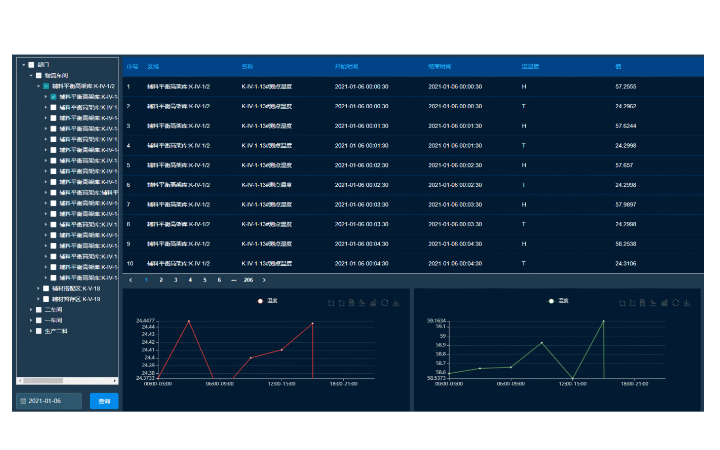Check the 生产二科 checkbox
Image resolution: width=720 pixels, height=450 pixels.
click(x=39, y=331)
